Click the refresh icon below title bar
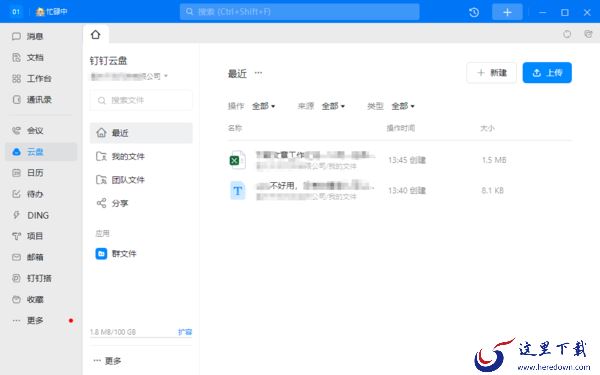This screenshot has width=600, height=375. pyautogui.click(x=567, y=34)
